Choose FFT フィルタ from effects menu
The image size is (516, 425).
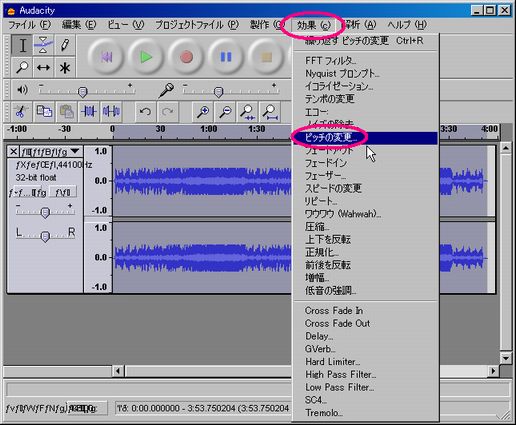pyautogui.click(x=365, y=61)
